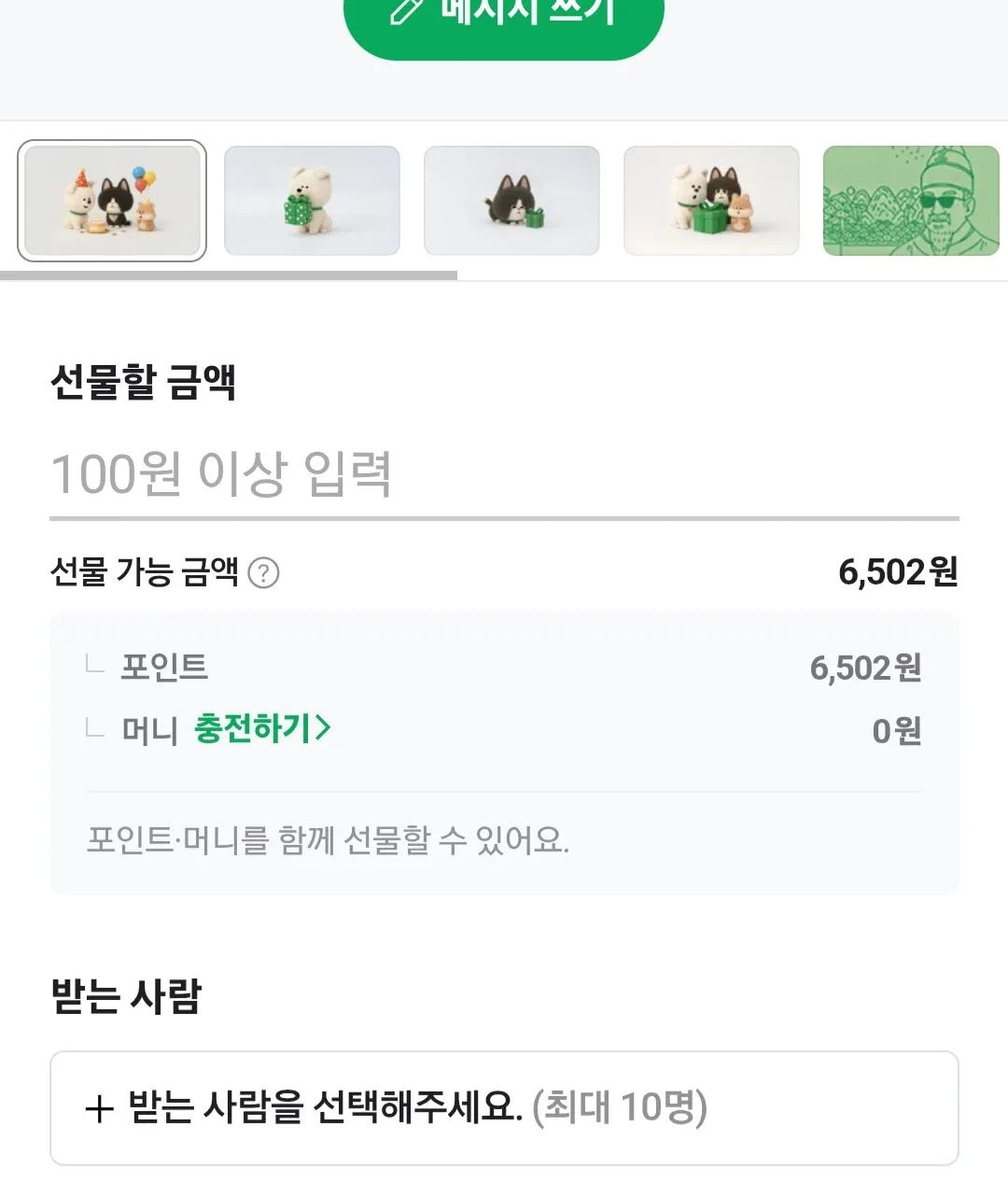Click the total 6,502원 available amount in bold
This screenshot has height=1183, width=1008.
click(x=898, y=571)
